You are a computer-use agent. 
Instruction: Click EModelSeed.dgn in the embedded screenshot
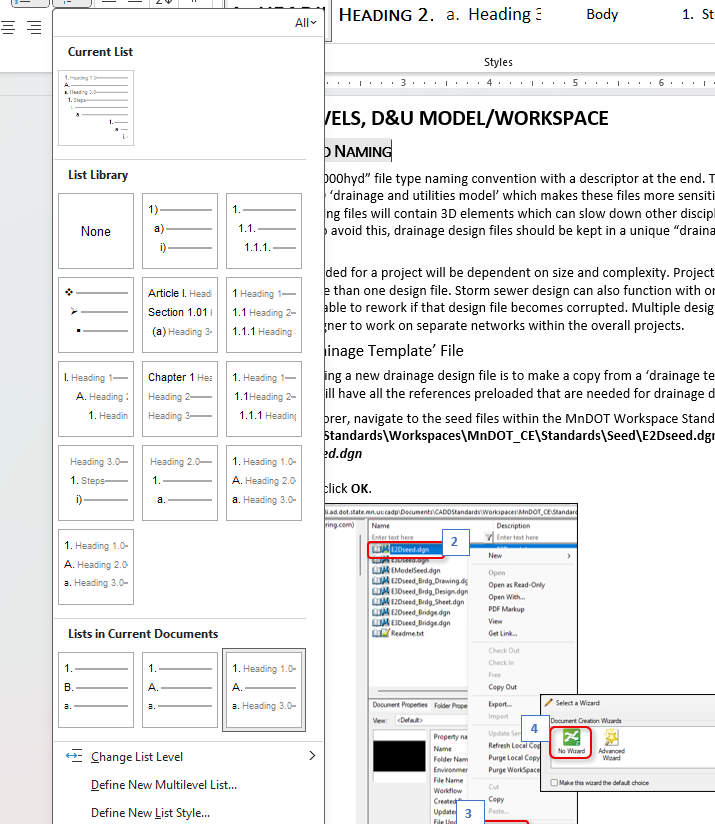click(x=416, y=570)
